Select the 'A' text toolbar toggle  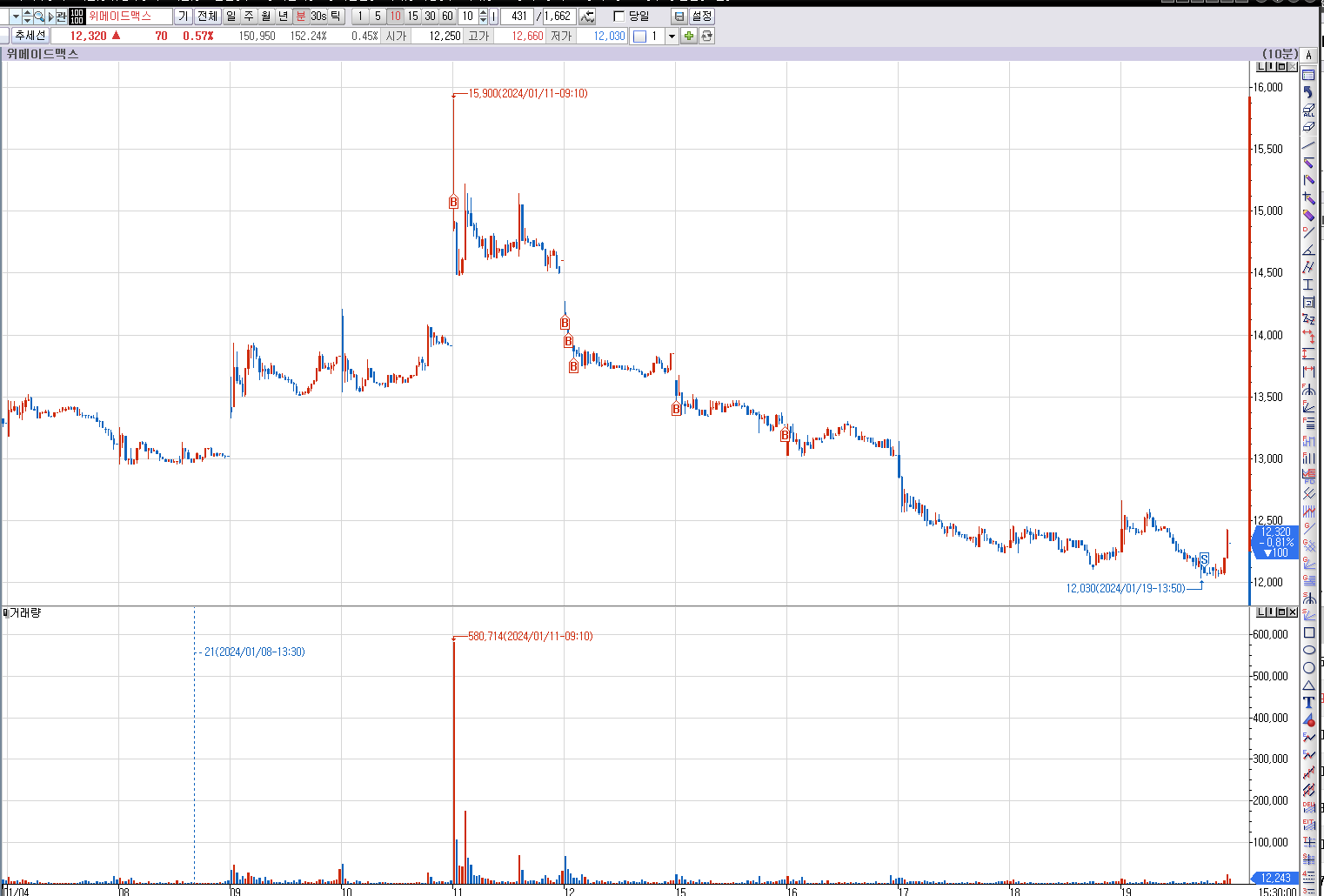(1308, 55)
